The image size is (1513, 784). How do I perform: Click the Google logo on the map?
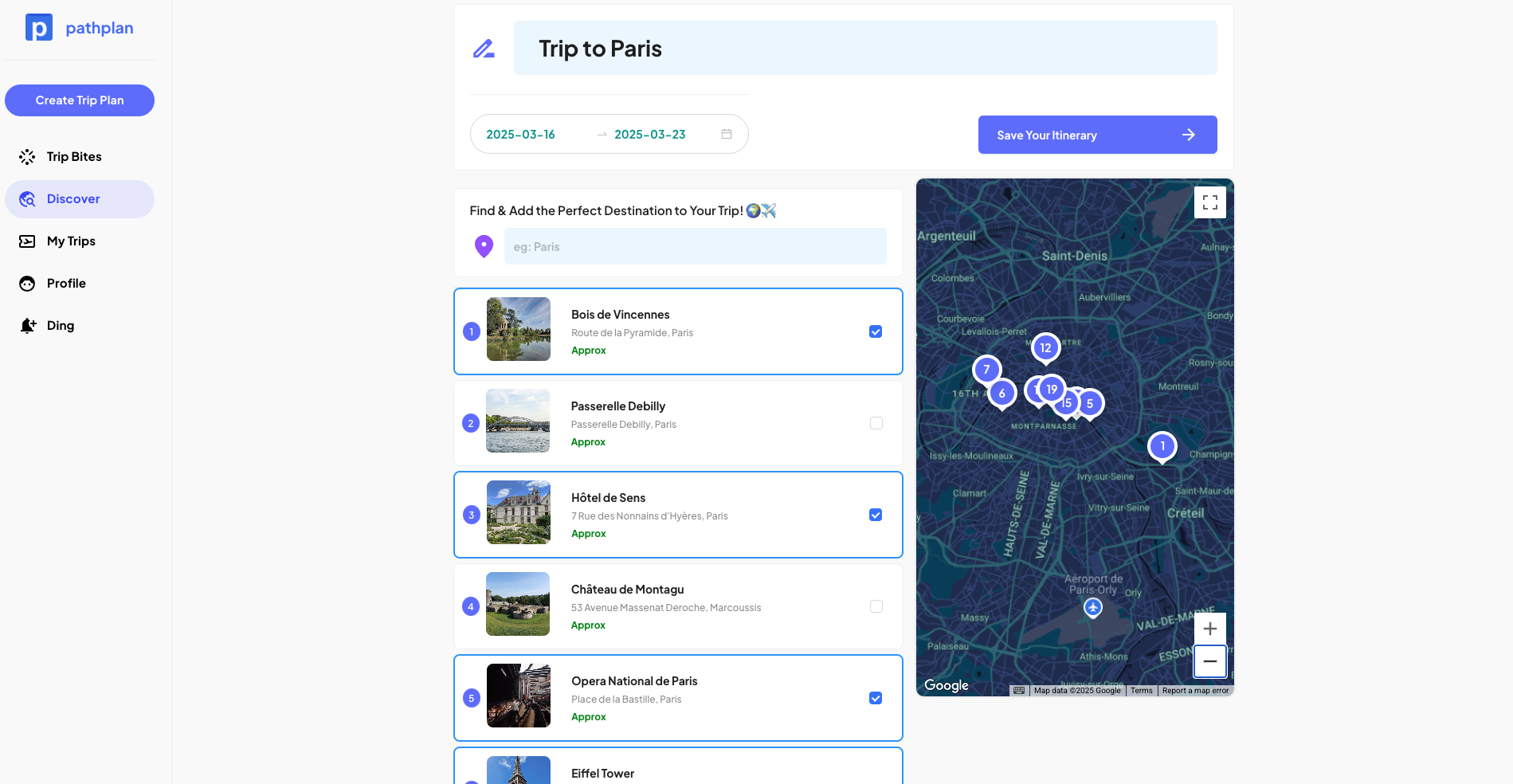coord(947,685)
